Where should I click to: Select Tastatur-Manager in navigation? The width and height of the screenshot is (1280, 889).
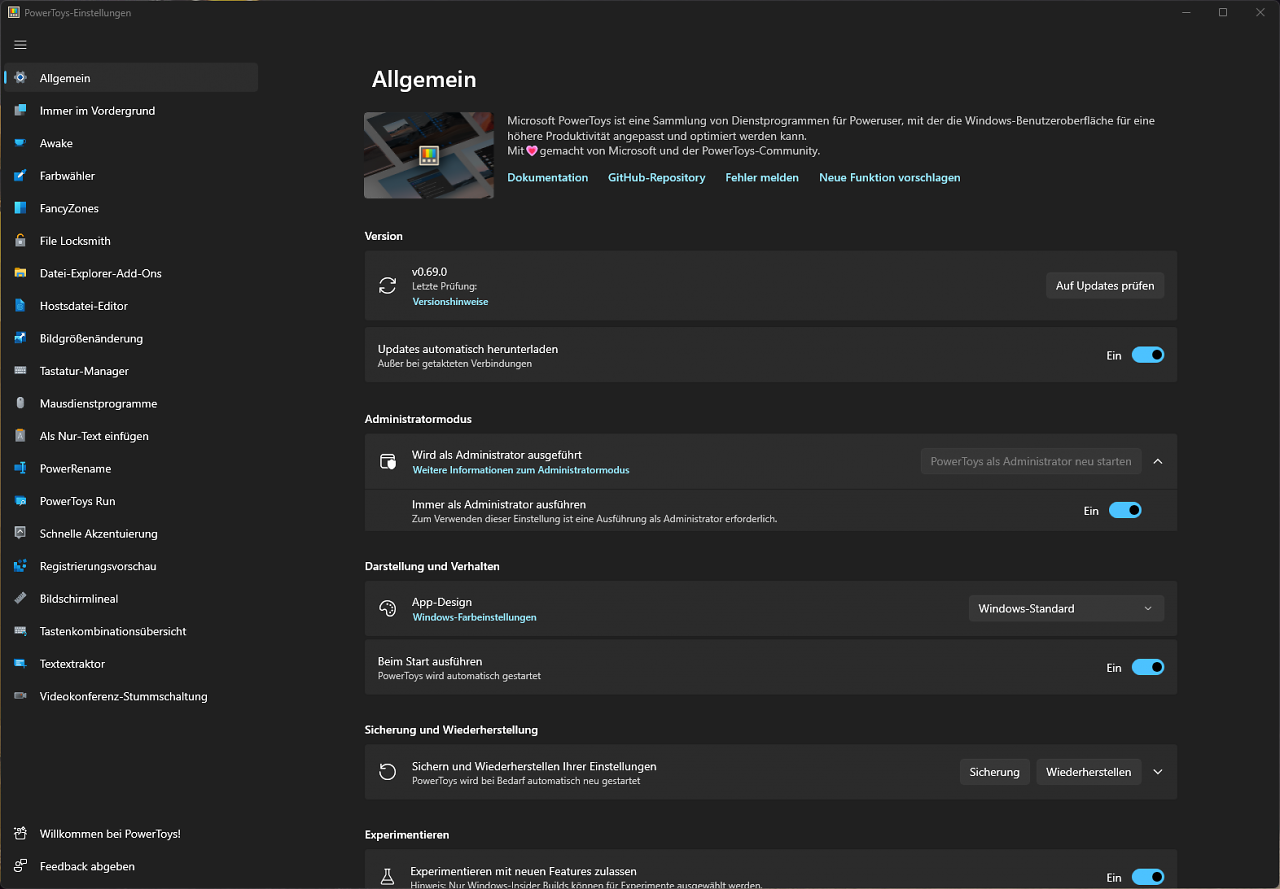(131, 371)
